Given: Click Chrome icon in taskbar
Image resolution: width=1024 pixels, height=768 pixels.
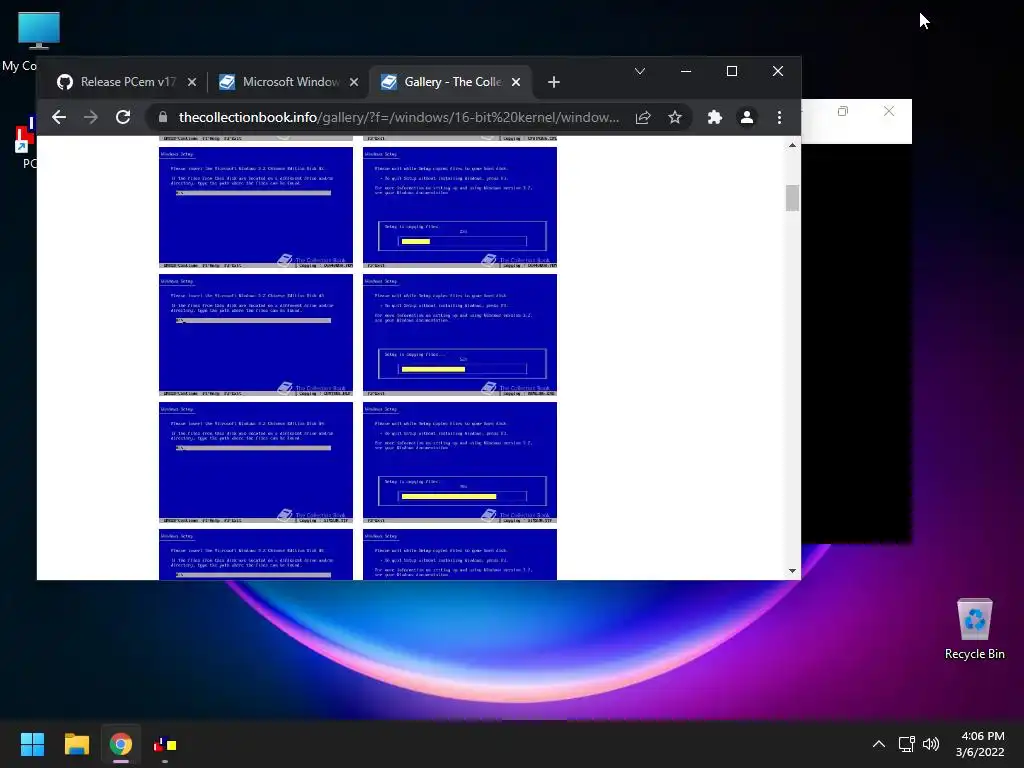Looking at the screenshot, I should [x=121, y=744].
